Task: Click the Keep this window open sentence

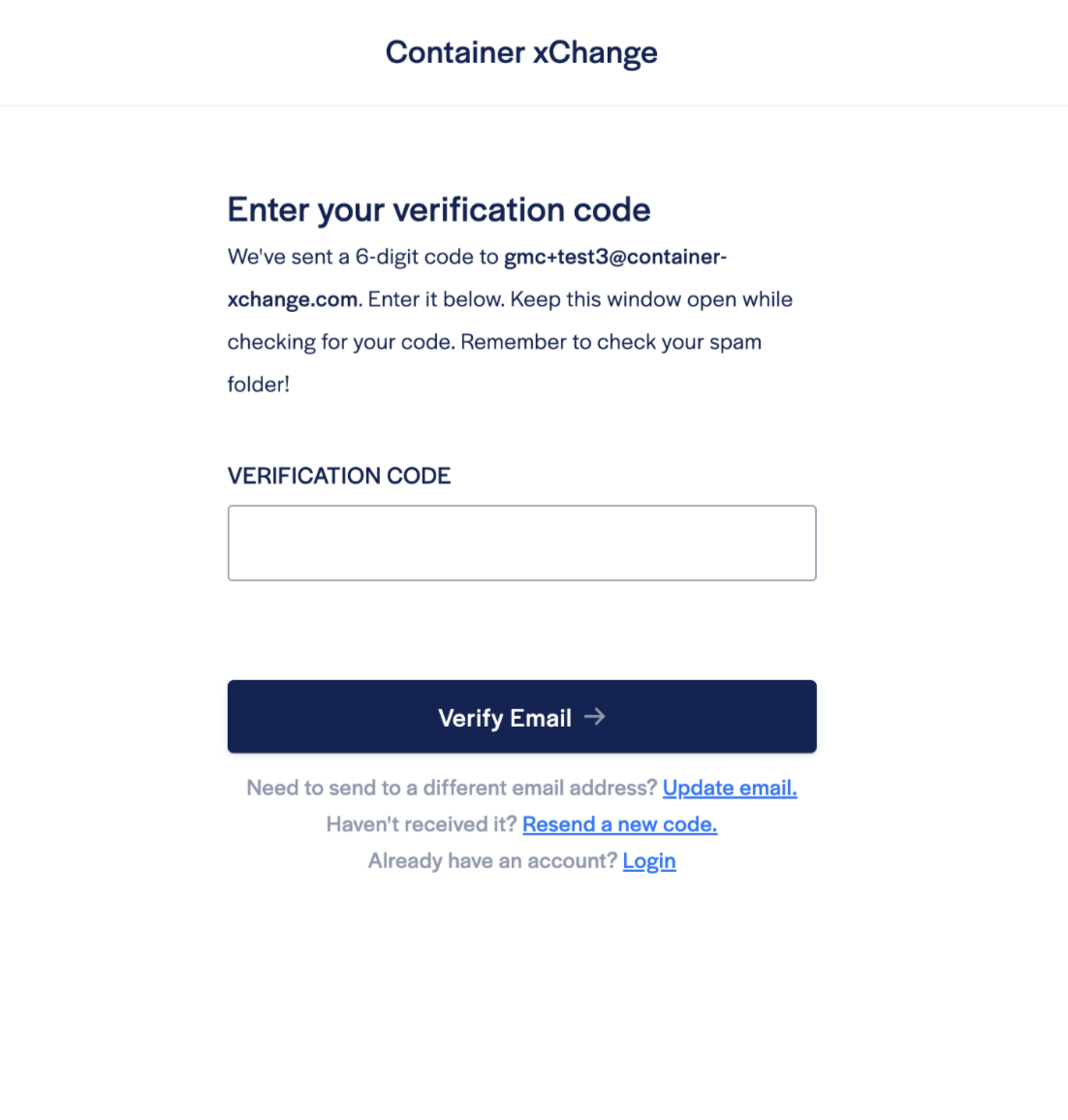Action: [x=651, y=299]
